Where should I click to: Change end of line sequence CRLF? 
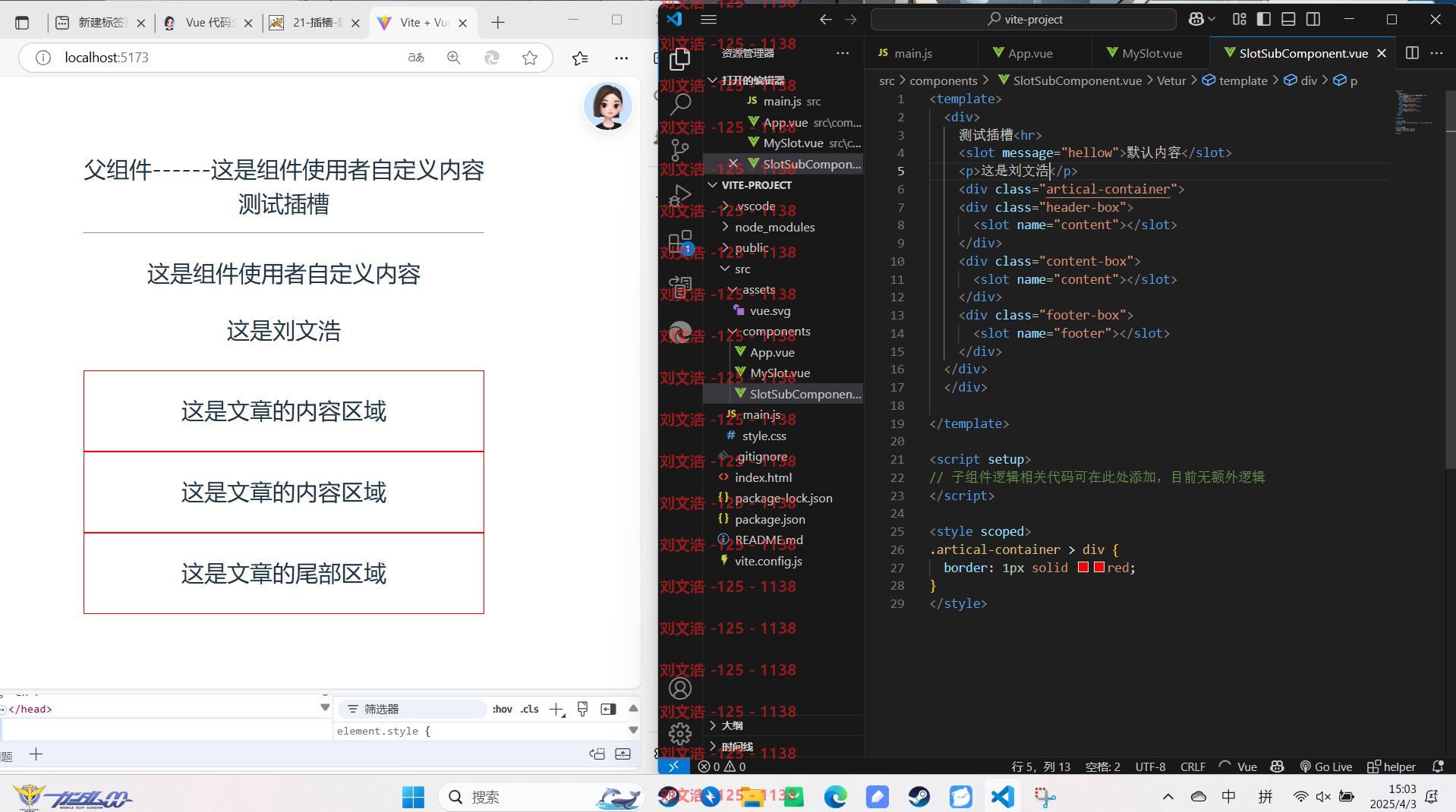tap(1193, 766)
